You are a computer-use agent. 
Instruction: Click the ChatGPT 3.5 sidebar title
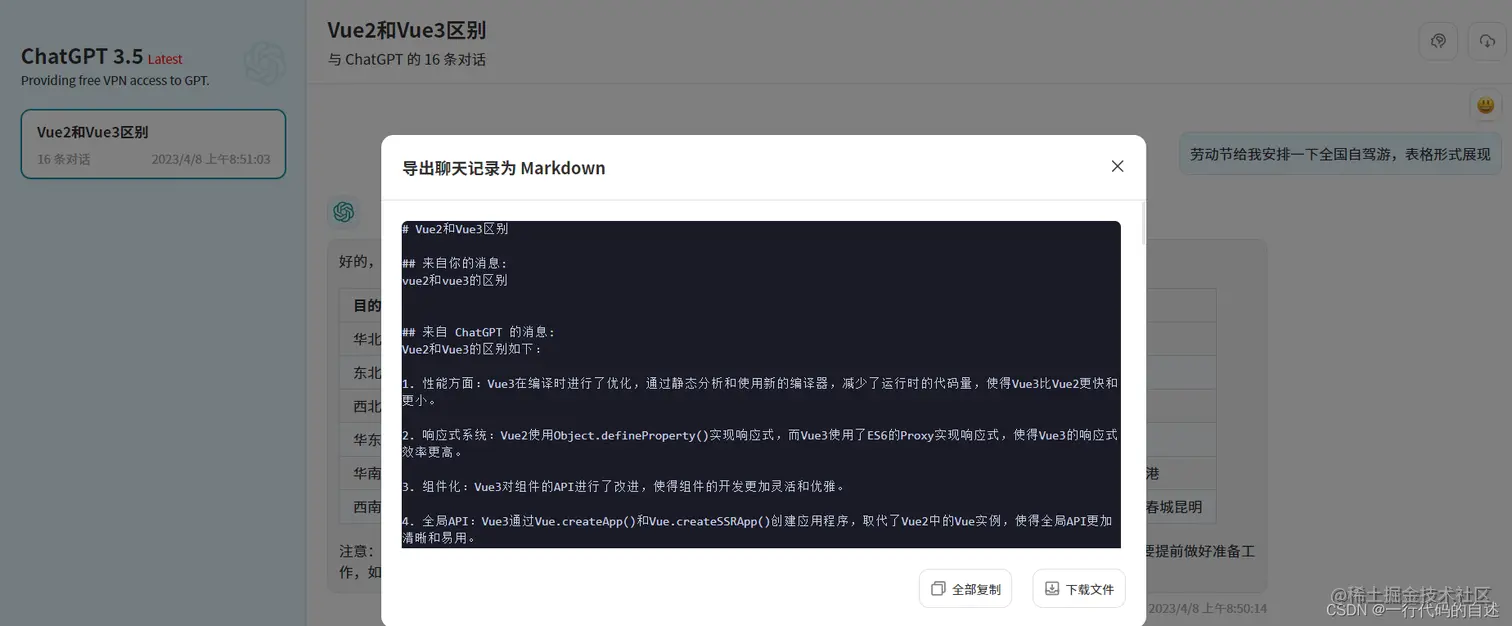(82, 56)
